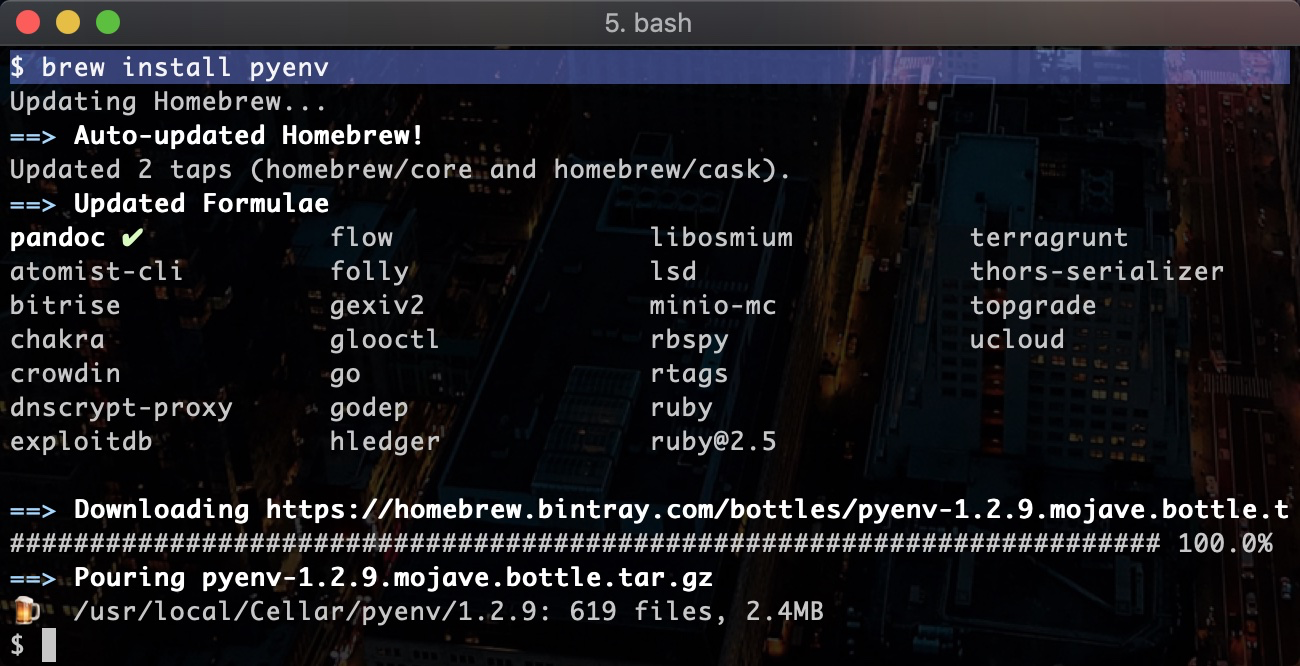Open the homebrew.bintray.com download URL
Image resolution: width=1300 pixels, height=666 pixels.
(x=777, y=510)
